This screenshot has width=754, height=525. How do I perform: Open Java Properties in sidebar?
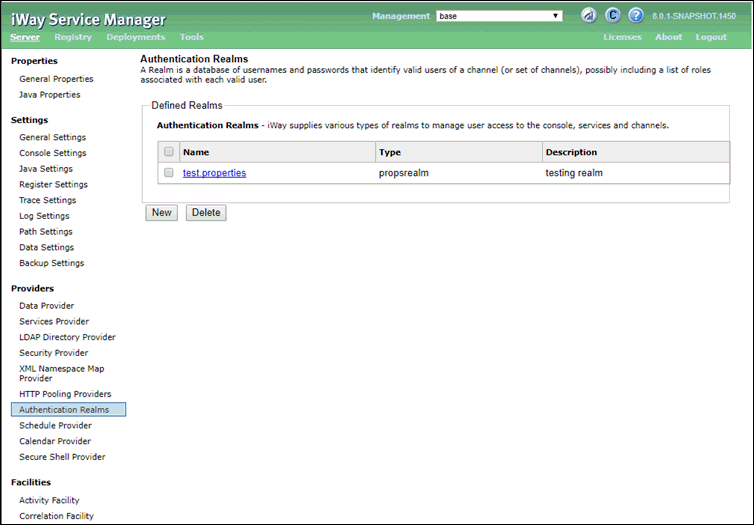click(x=50, y=95)
